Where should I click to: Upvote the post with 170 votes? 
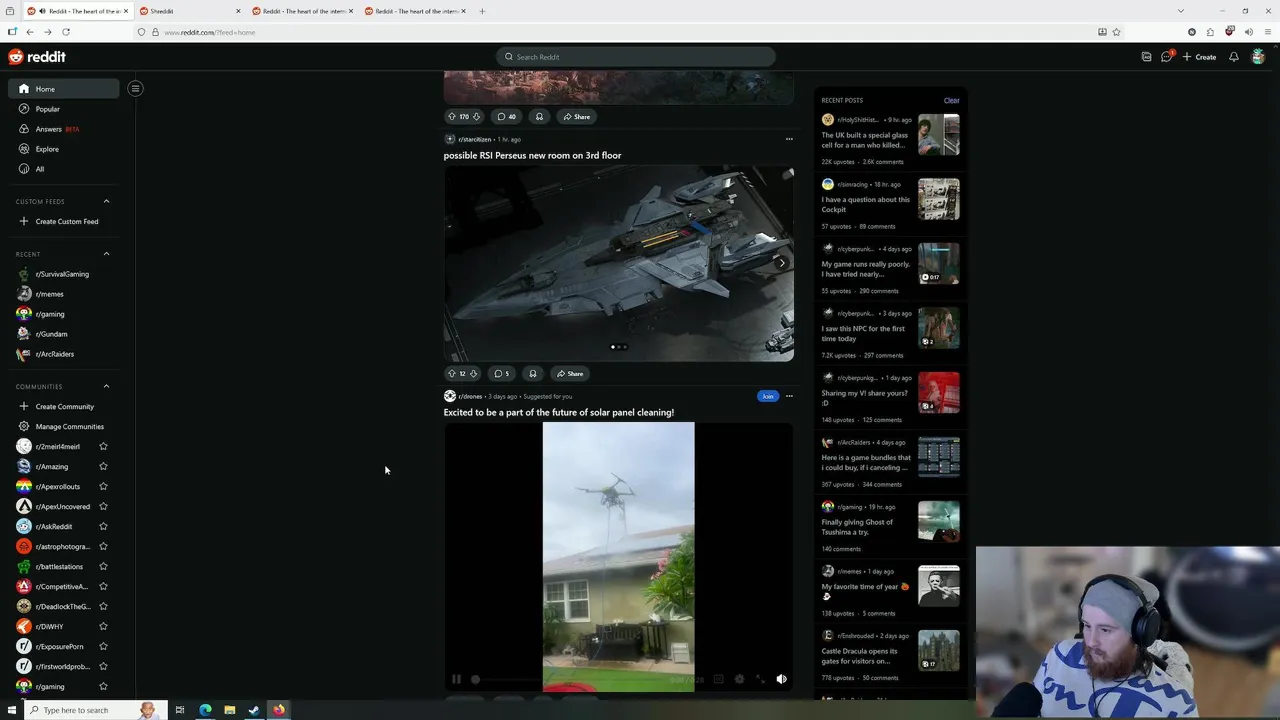[452, 116]
